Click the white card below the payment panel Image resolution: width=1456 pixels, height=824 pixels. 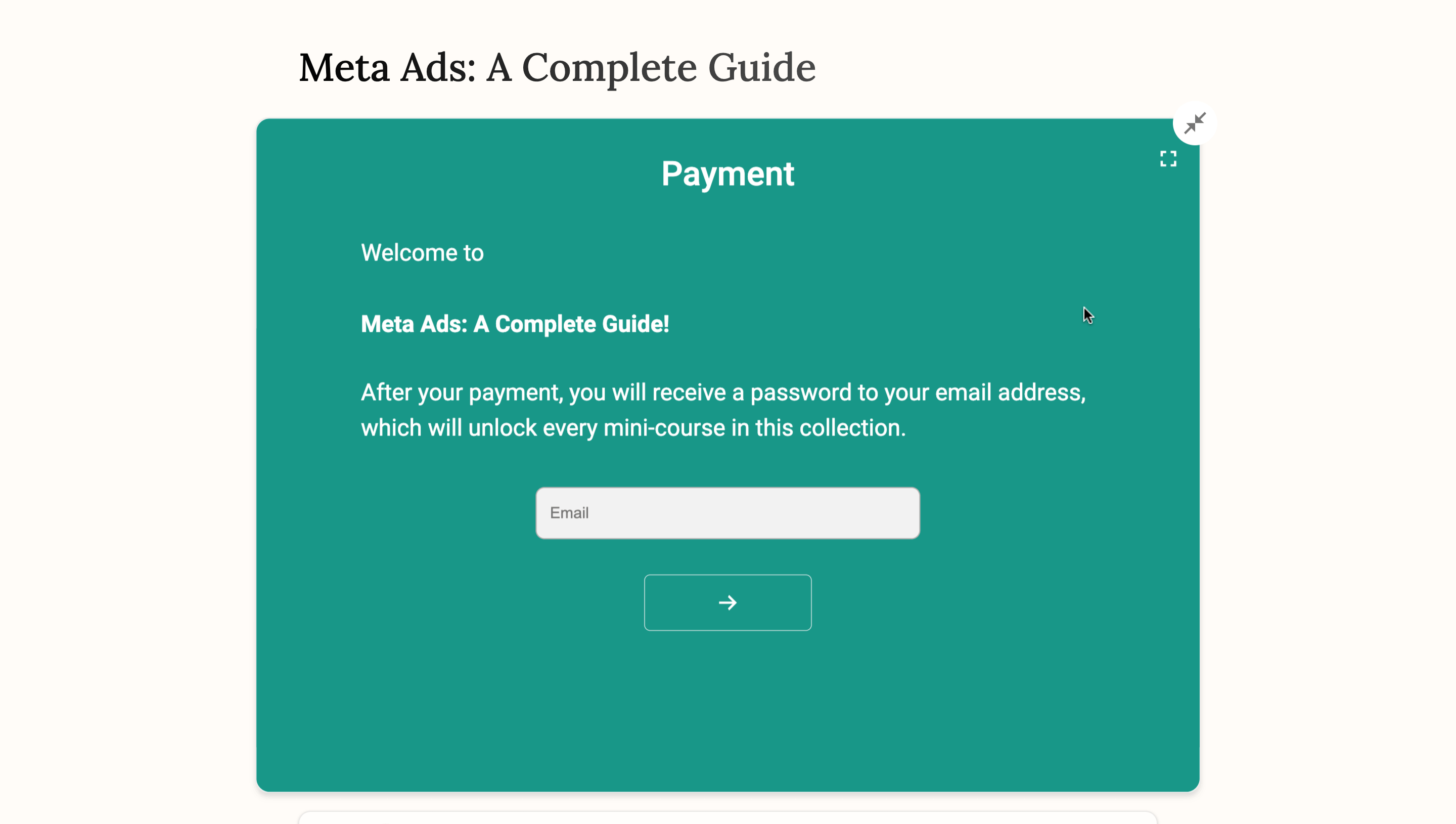tap(727, 818)
